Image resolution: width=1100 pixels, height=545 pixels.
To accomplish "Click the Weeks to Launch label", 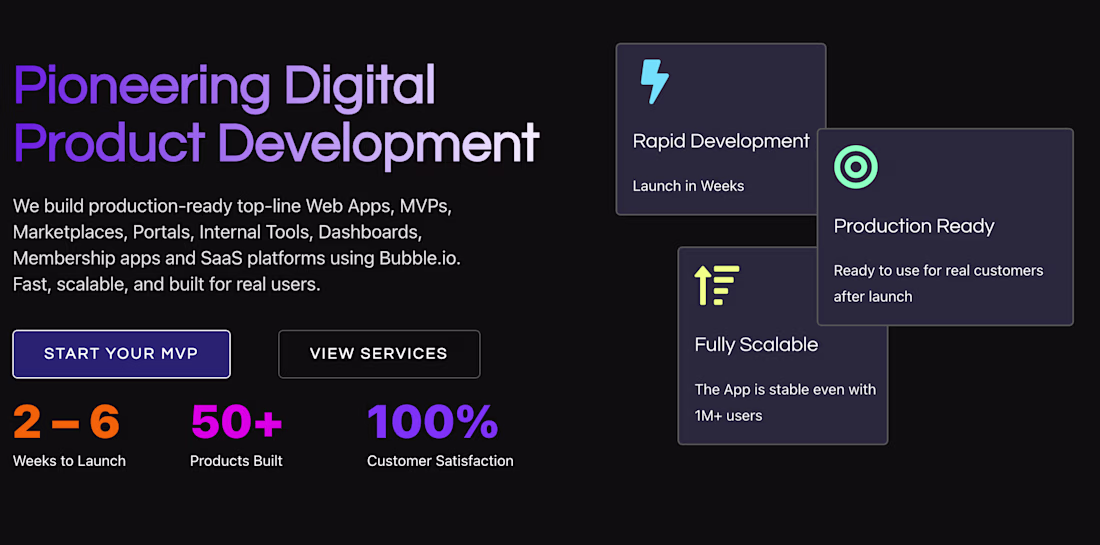I will click(69, 462).
